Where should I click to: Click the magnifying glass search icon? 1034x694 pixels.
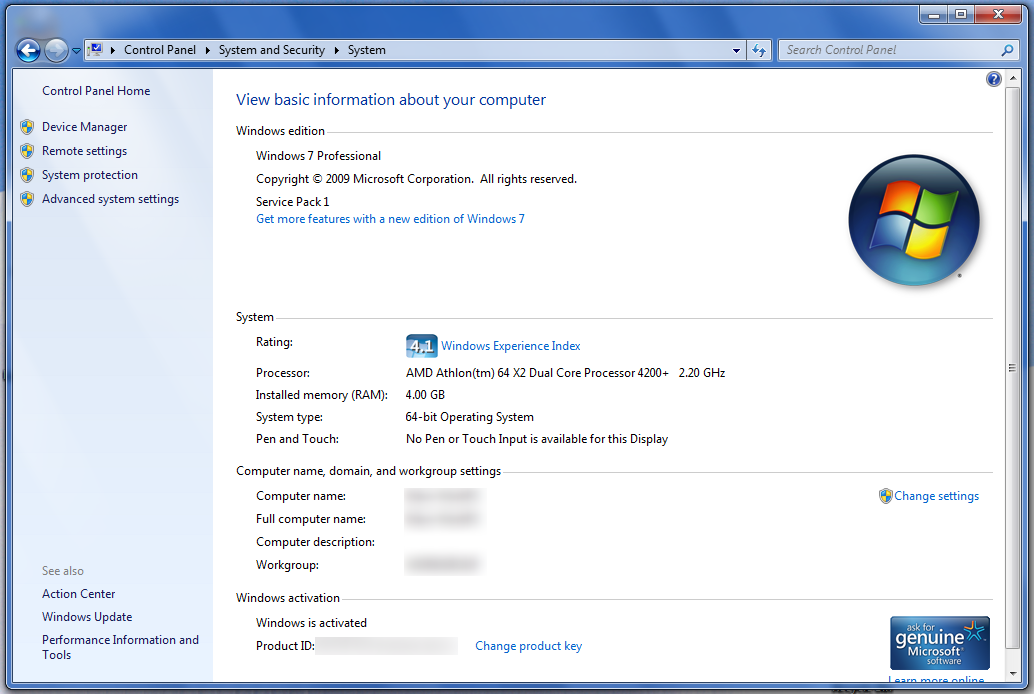coord(1007,50)
